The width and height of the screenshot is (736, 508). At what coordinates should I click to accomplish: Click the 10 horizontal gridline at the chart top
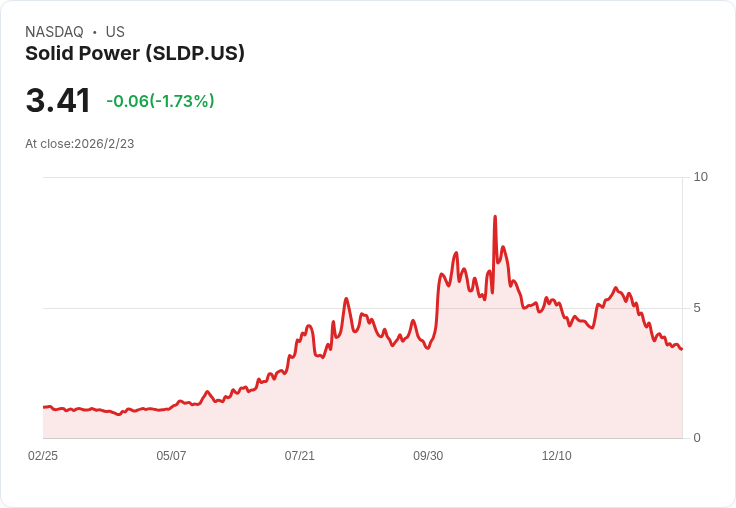pos(363,177)
